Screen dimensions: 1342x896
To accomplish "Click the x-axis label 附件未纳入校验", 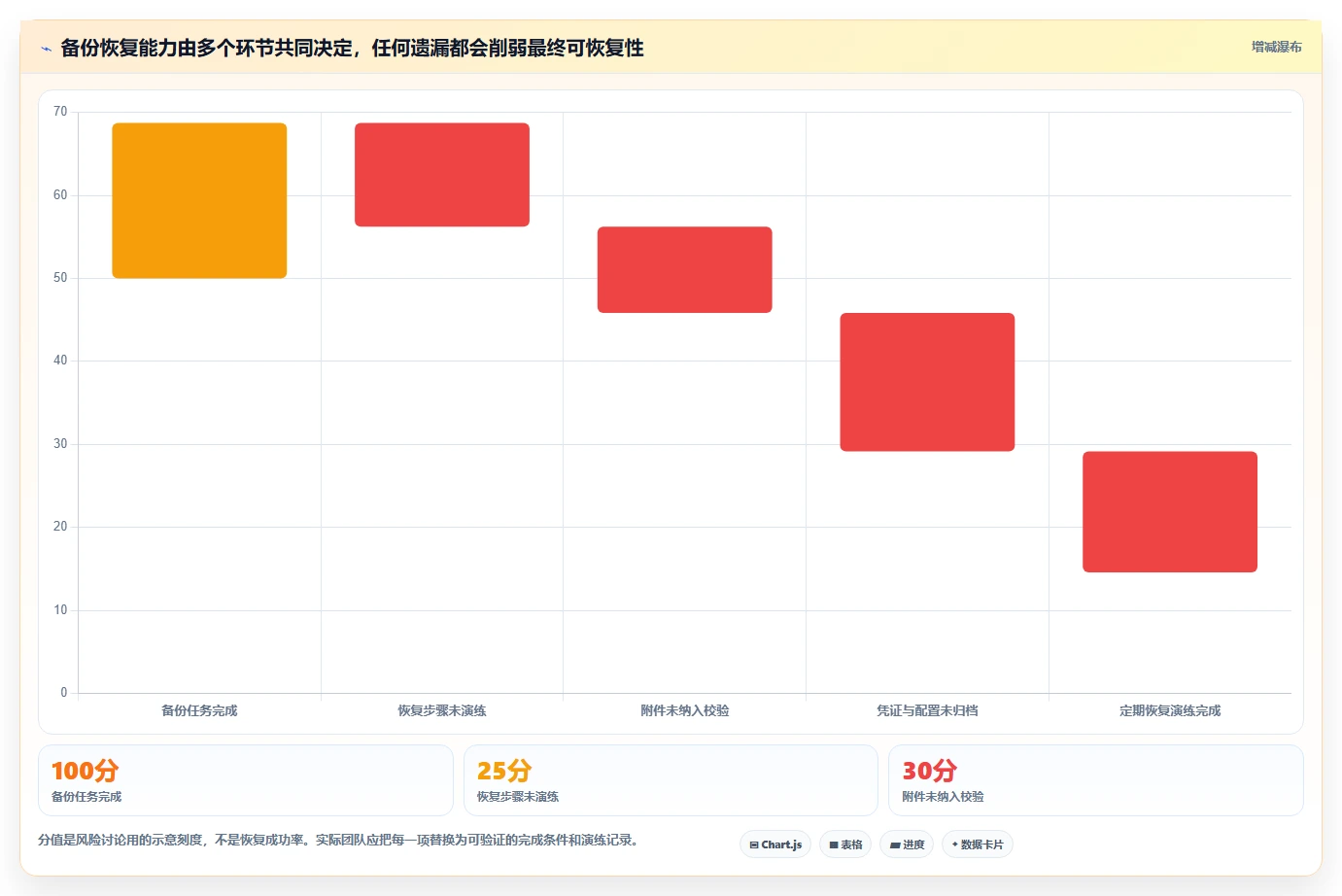I will 685,710.
